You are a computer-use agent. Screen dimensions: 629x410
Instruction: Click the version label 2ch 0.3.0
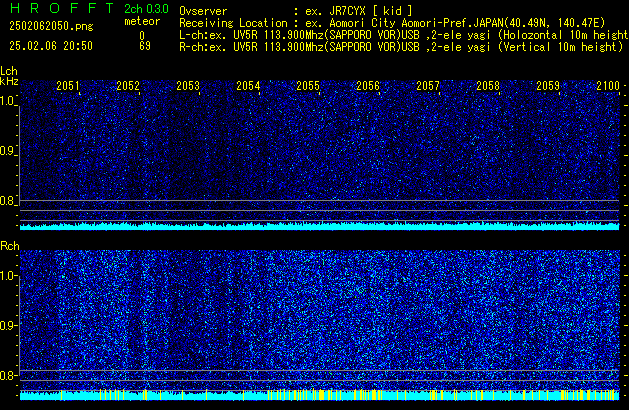[x=146, y=9]
